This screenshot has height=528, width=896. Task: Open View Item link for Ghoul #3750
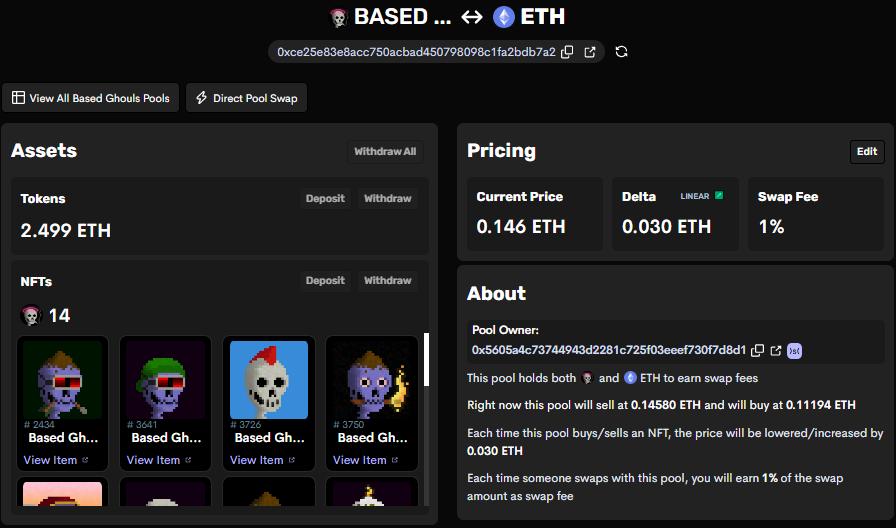tap(359, 460)
